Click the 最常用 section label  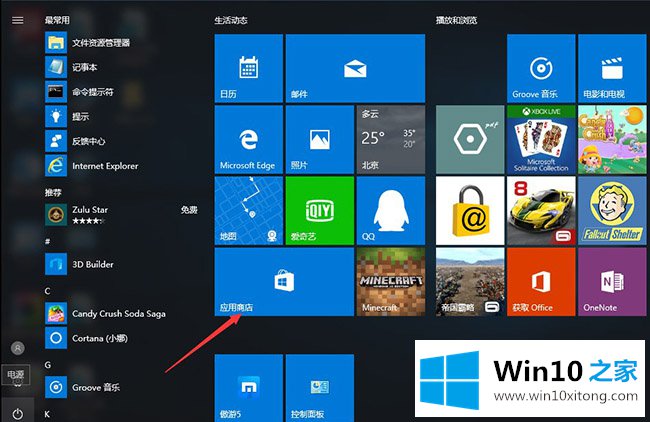coord(57,20)
